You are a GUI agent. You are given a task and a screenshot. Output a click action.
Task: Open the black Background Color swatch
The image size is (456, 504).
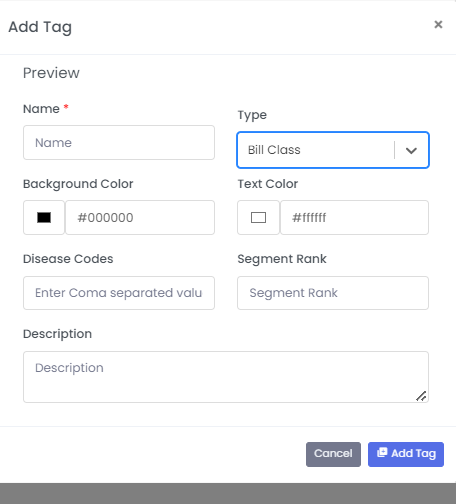44,218
